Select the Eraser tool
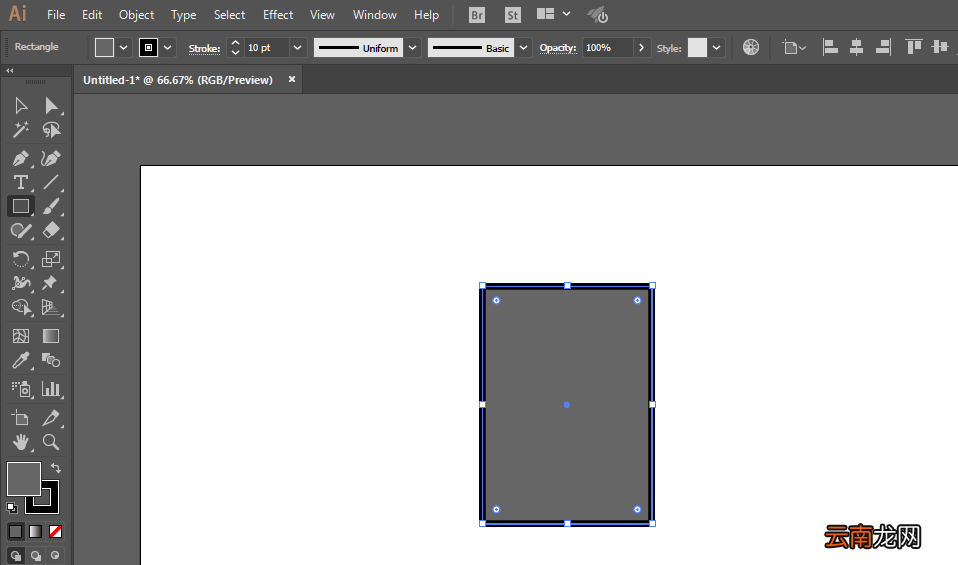The height and width of the screenshot is (565, 958). (51, 230)
